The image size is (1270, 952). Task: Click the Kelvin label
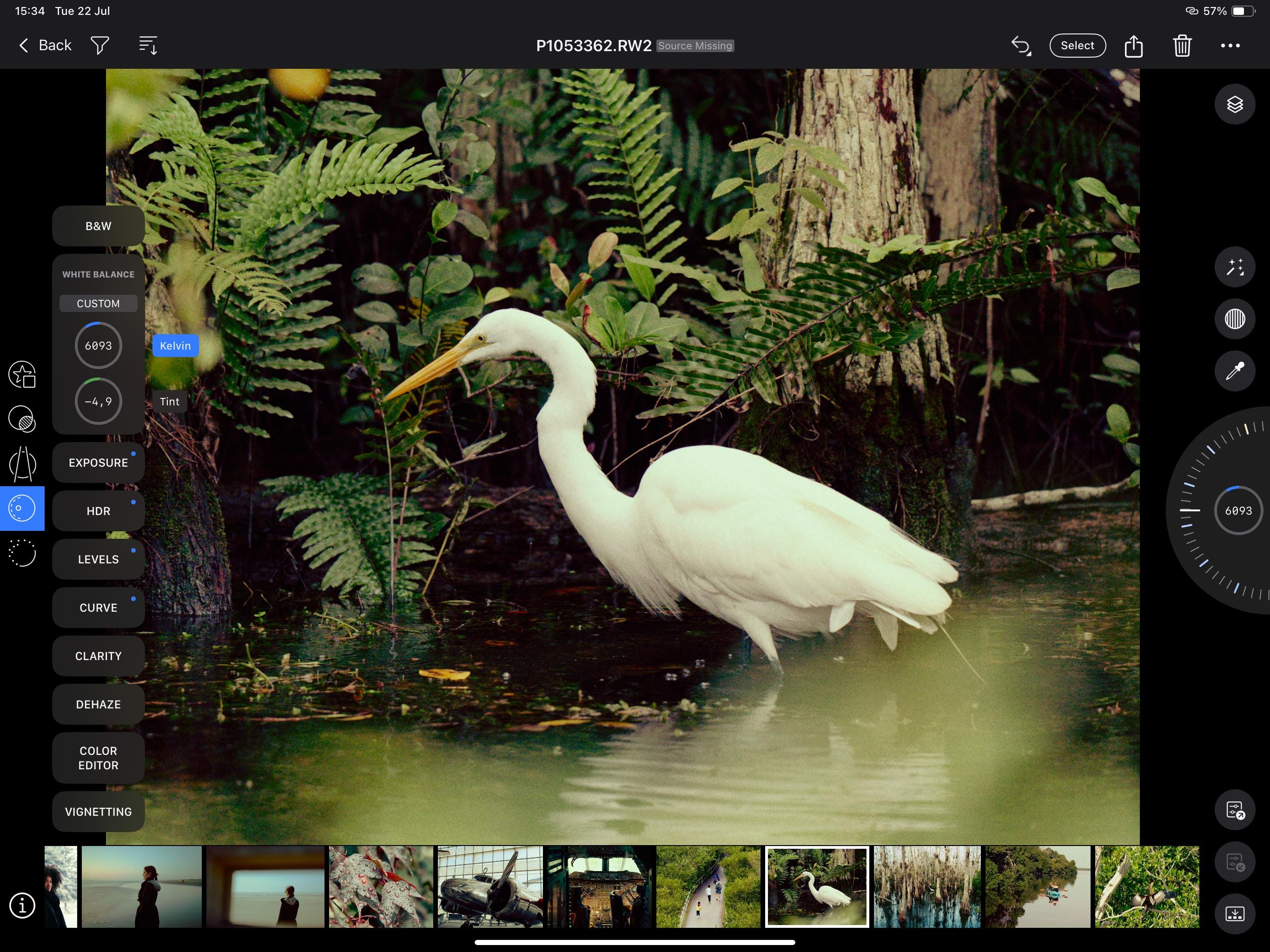point(175,346)
